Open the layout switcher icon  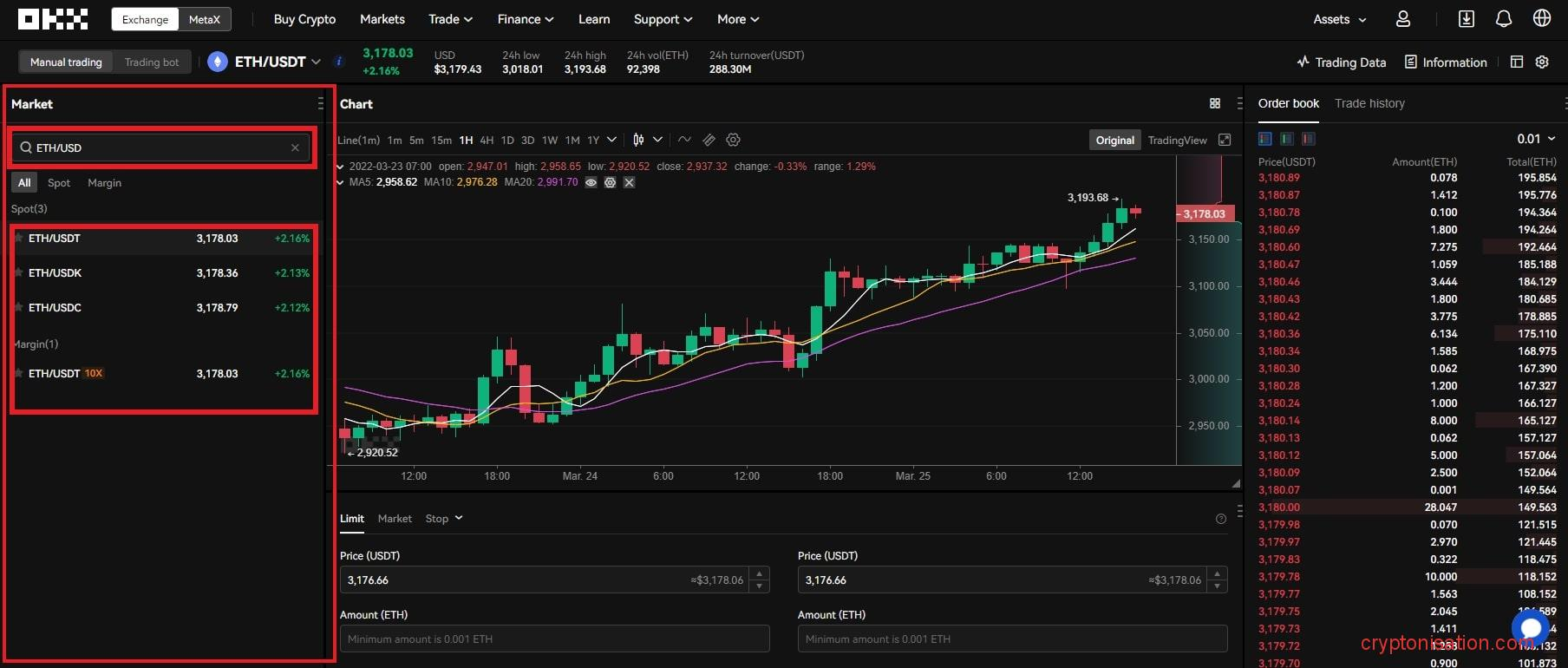click(1517, 62)
